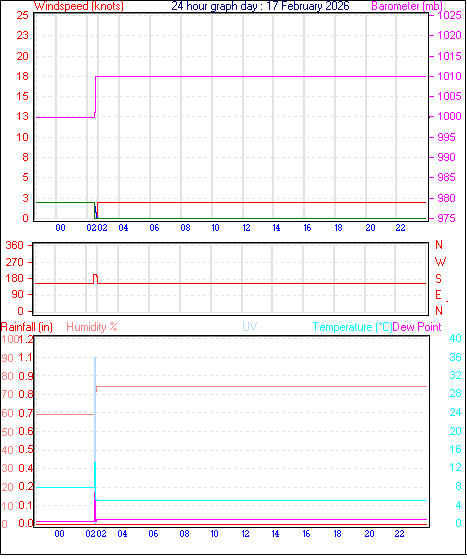Click rainfall axis value 0.6
The image size is (467, 559).
[25, 431]
